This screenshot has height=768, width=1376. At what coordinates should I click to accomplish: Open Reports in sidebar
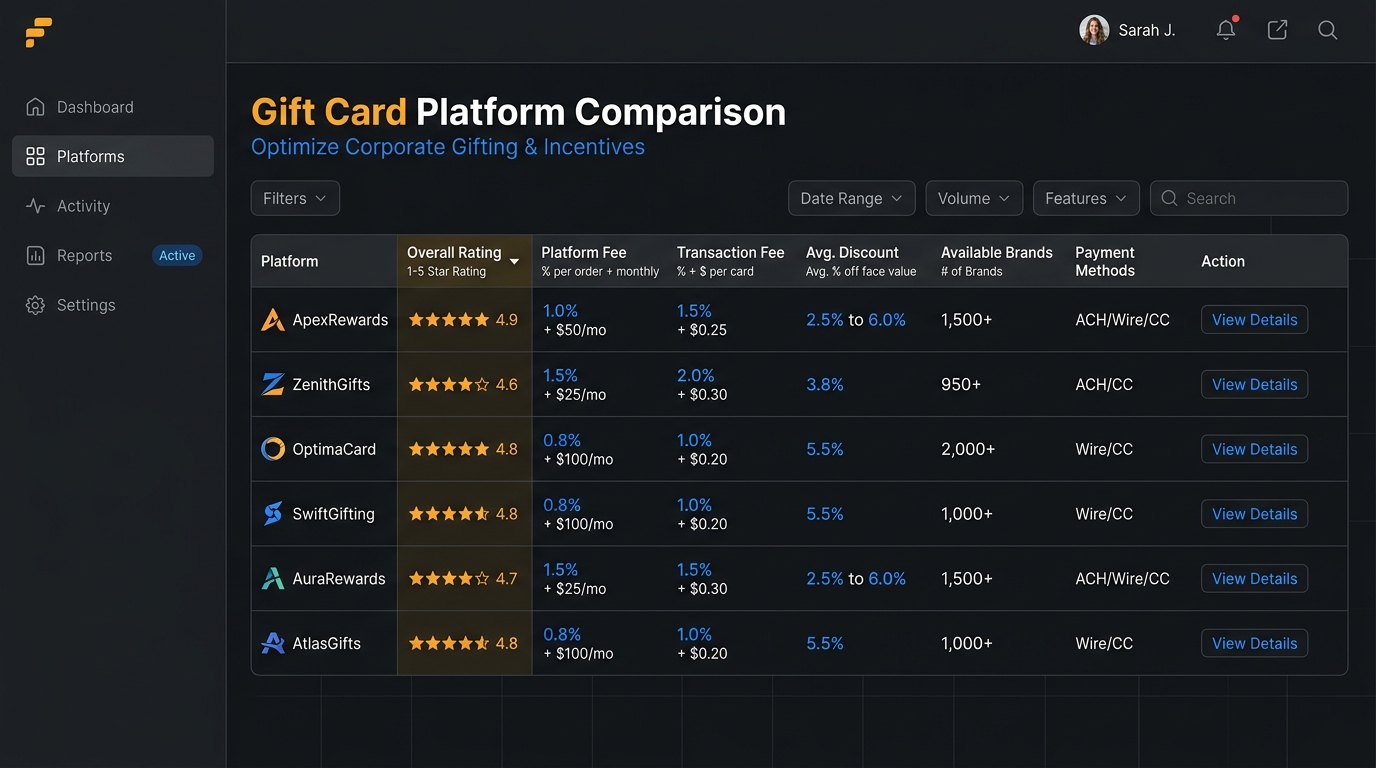113,255
